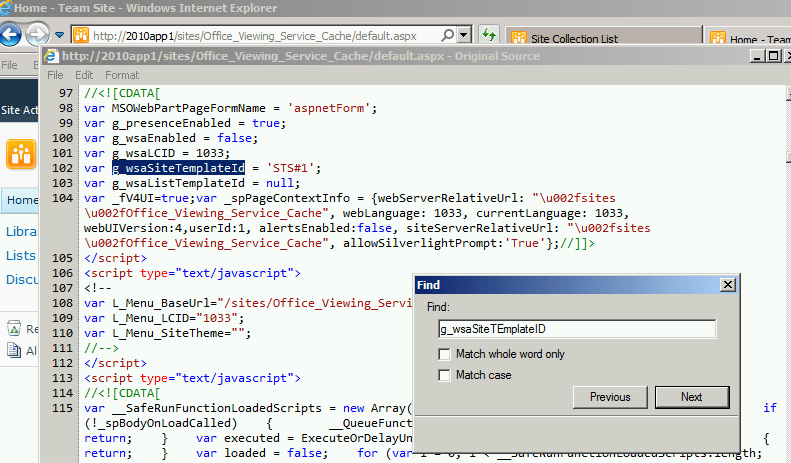Click L_Menu_SiteTheme variable on line 110
This screenshot has width=791, height=463.
click(x=167, y=333)
